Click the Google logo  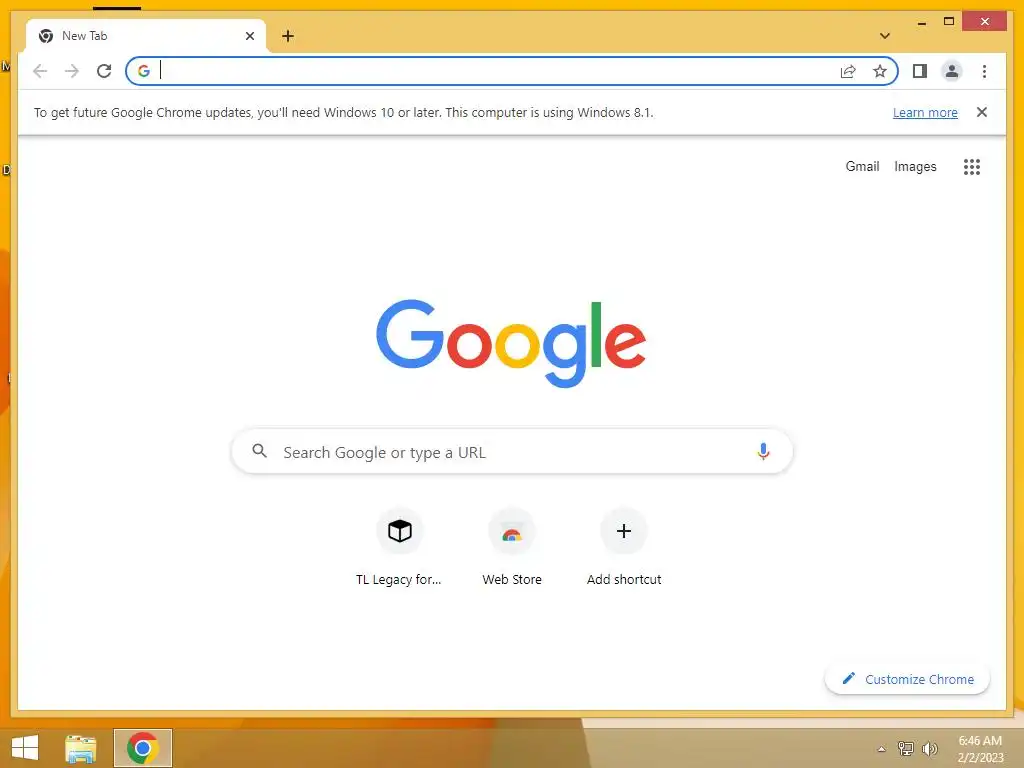[x=511, y=343]
